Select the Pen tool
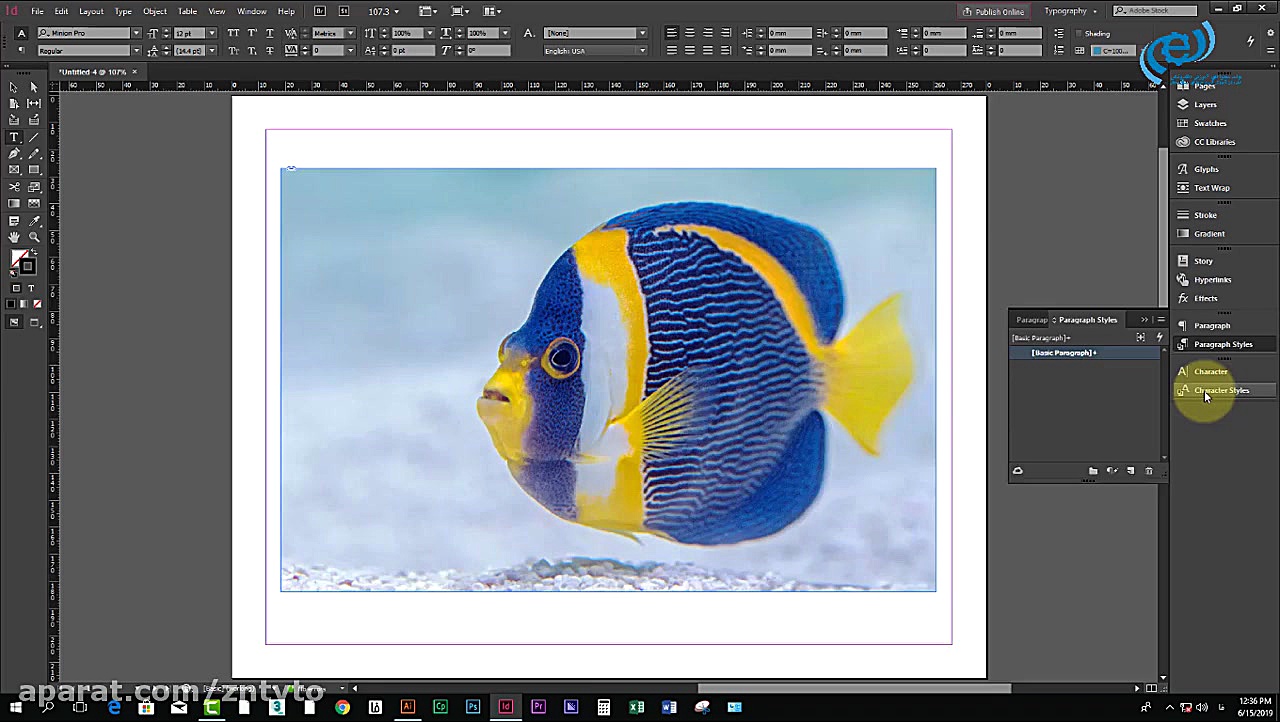The height and width of the screenshot is (722, 1280). pos(14,154)
